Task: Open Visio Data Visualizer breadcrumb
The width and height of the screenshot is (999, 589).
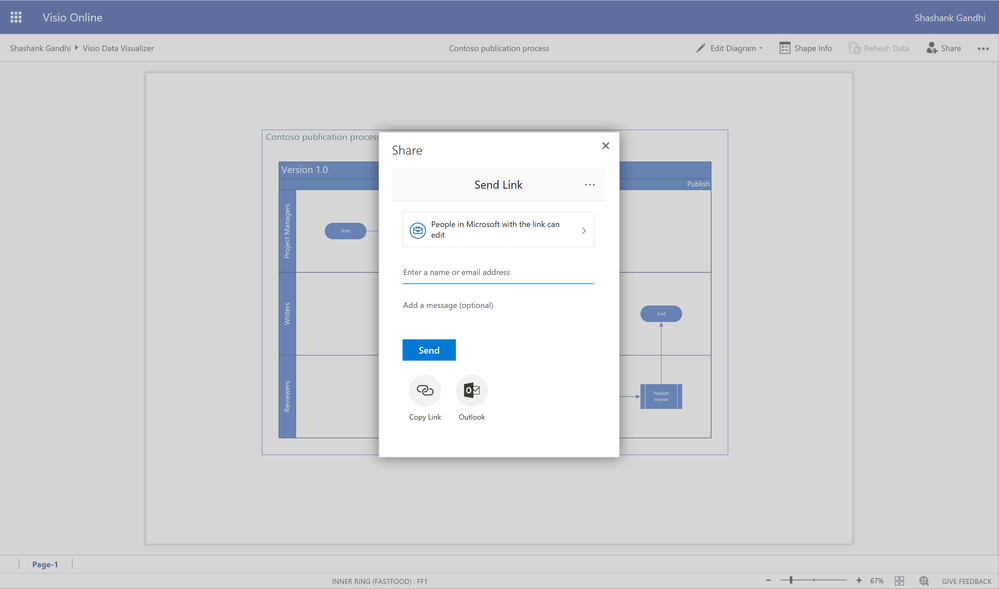Action: click(118, 48)
